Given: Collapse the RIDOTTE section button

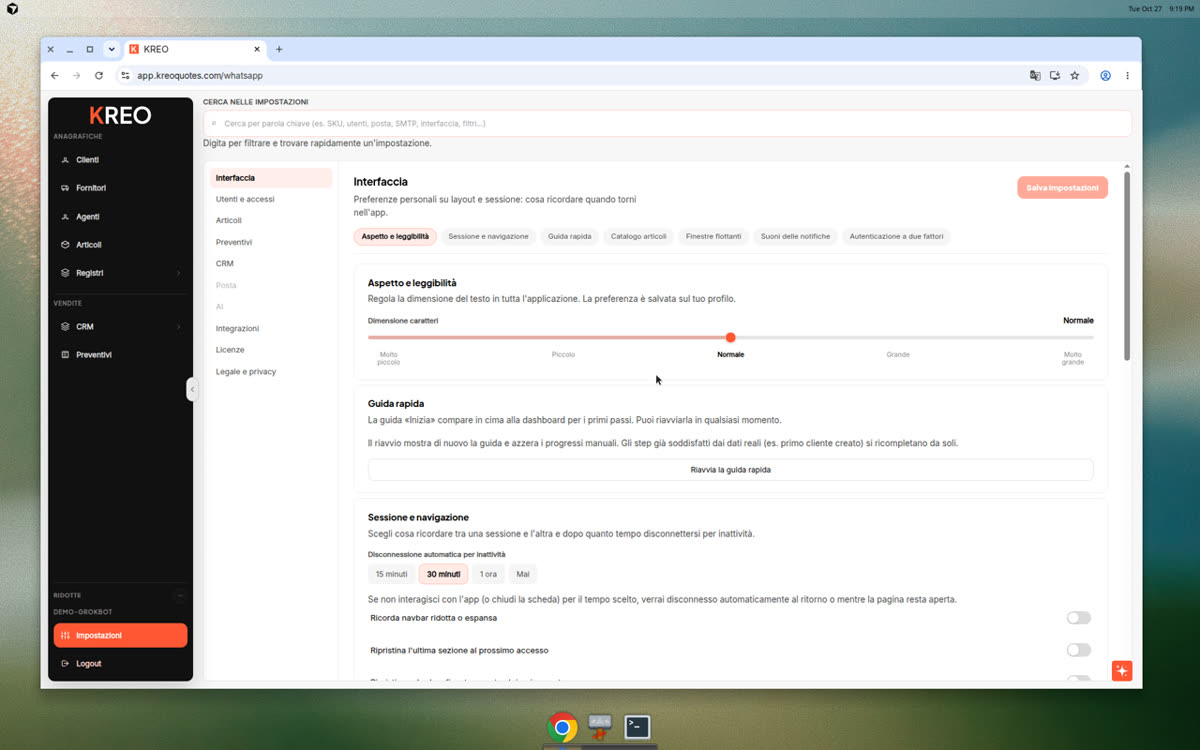Looking at the screenshot, I should pos(180,595).
